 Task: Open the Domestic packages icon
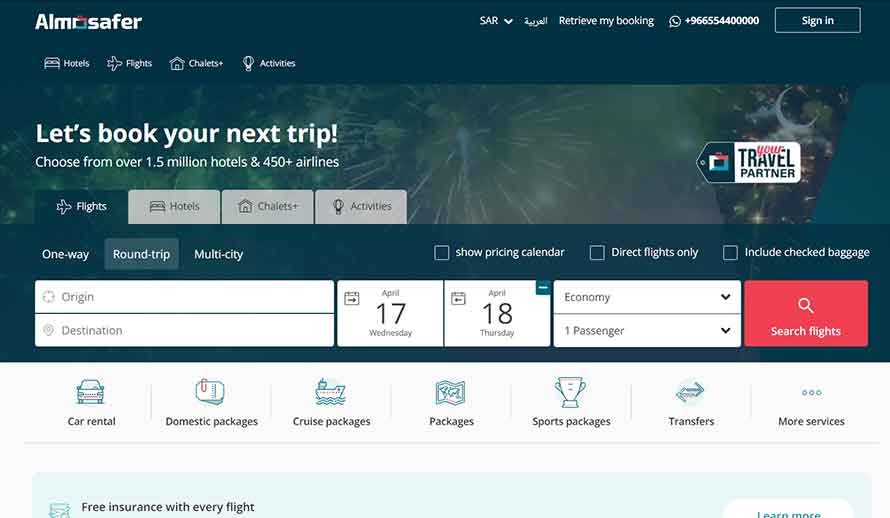tap(211, 391)
